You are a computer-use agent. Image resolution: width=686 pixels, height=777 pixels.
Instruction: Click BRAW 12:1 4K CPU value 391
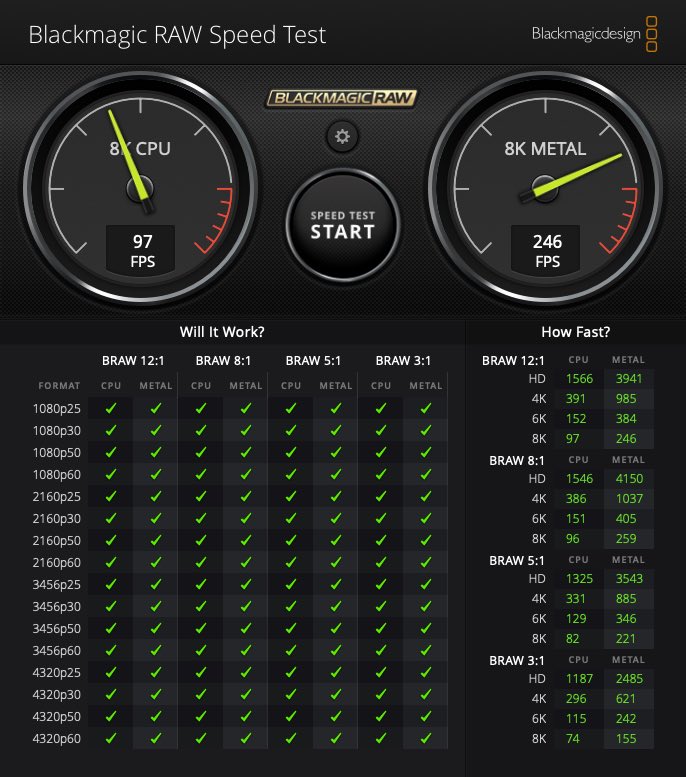(x=575, y=398)
